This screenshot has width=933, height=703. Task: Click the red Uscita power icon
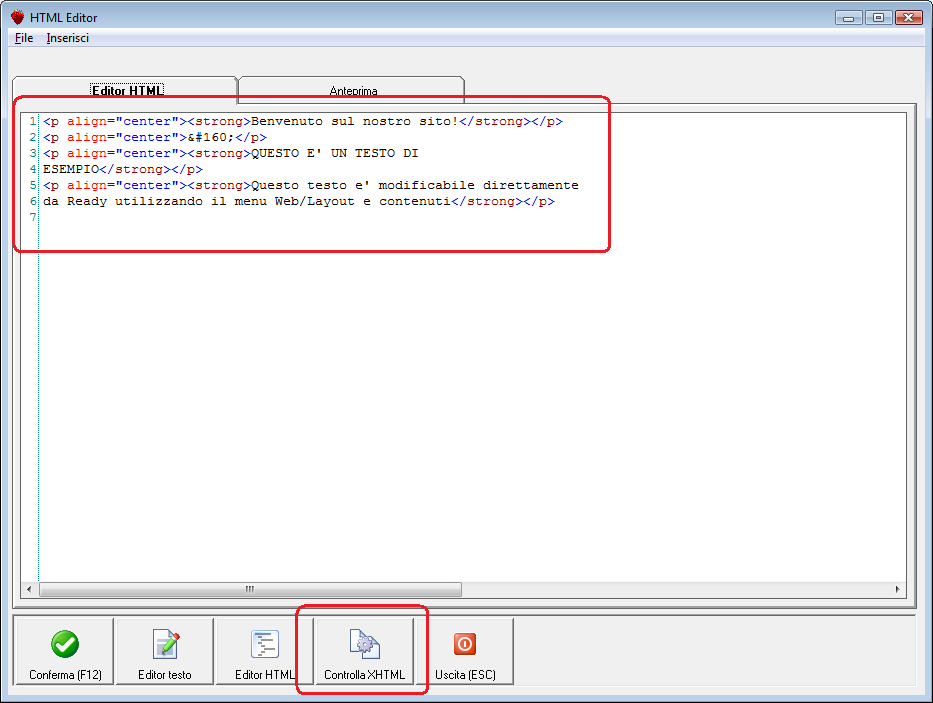tap(465, 644)
